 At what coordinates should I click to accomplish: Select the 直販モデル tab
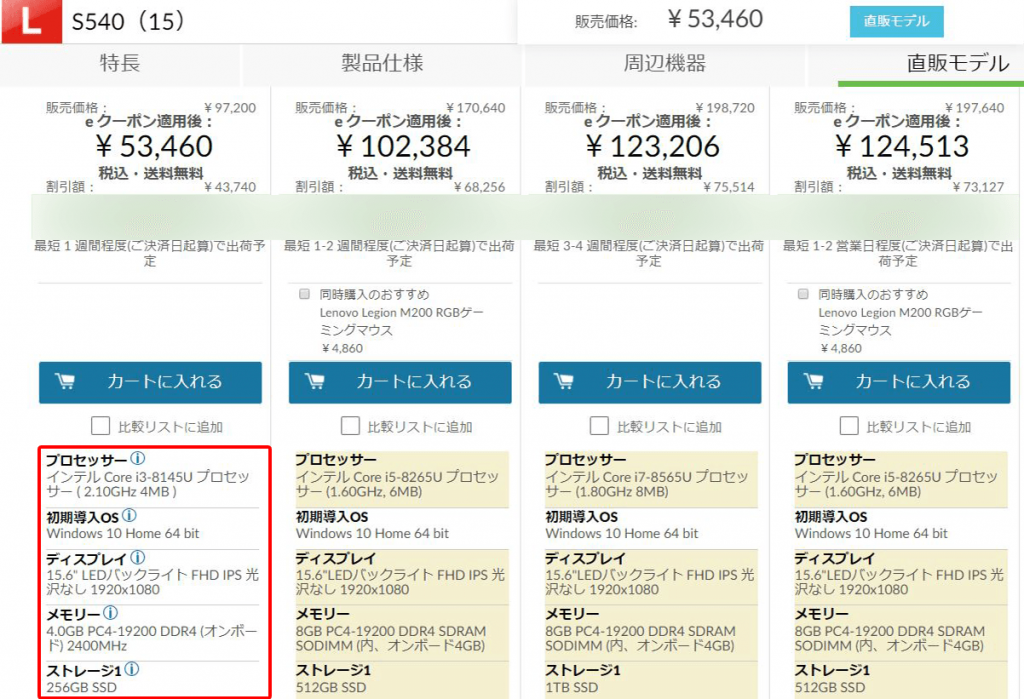click(957, 63)
